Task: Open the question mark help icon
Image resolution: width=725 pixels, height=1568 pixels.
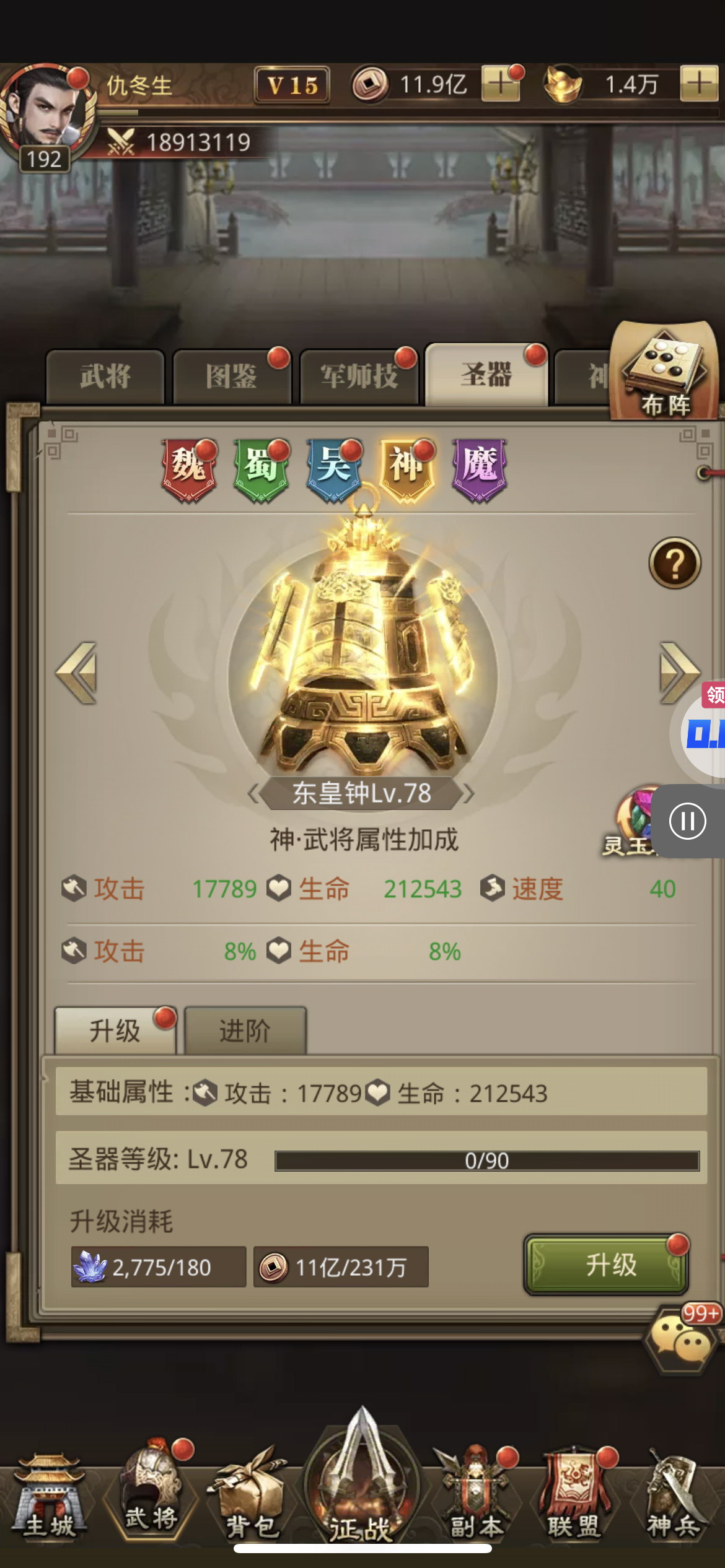Action: 675,563
